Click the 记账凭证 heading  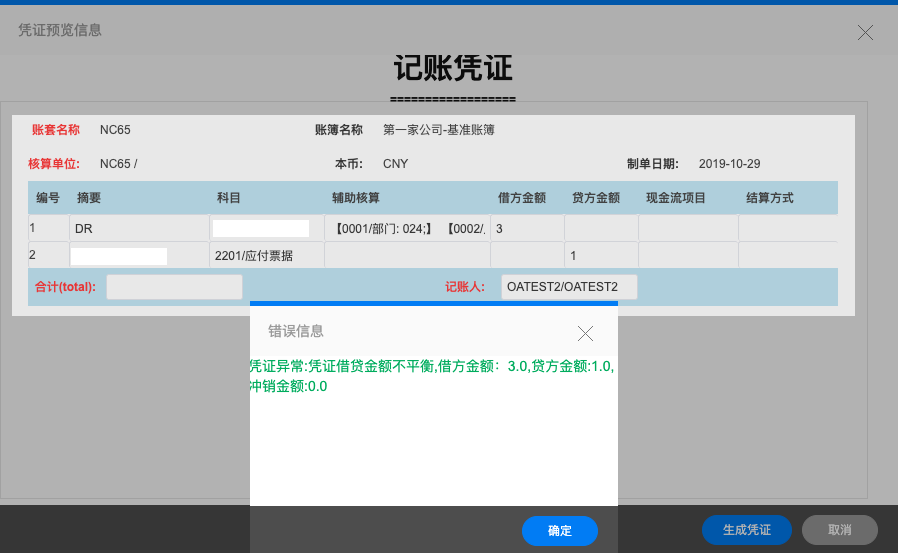452,68
